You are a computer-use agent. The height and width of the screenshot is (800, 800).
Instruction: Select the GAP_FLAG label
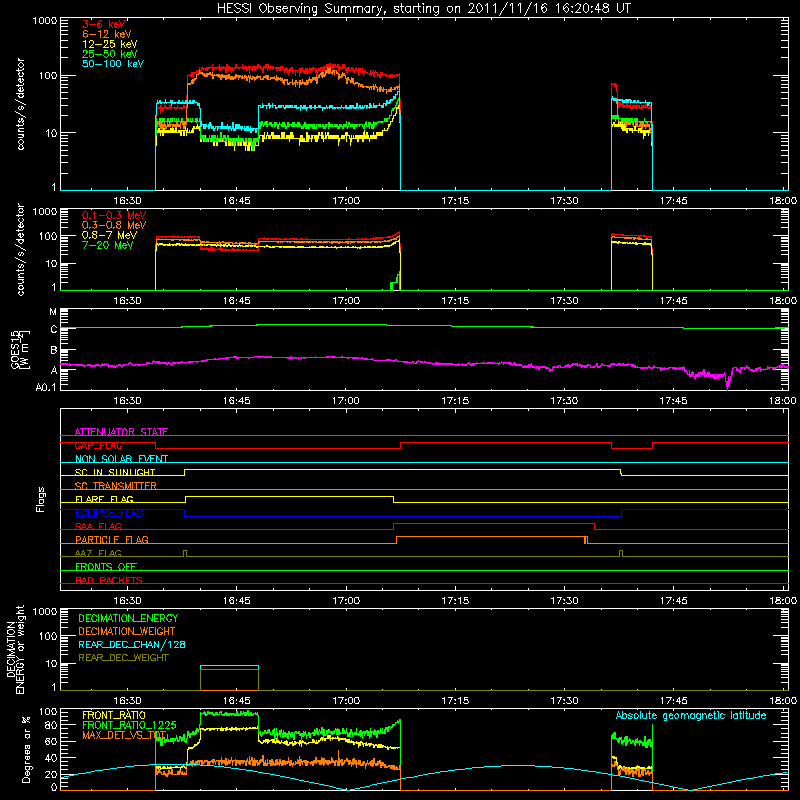pyautogui.click(x=98, y=445)
